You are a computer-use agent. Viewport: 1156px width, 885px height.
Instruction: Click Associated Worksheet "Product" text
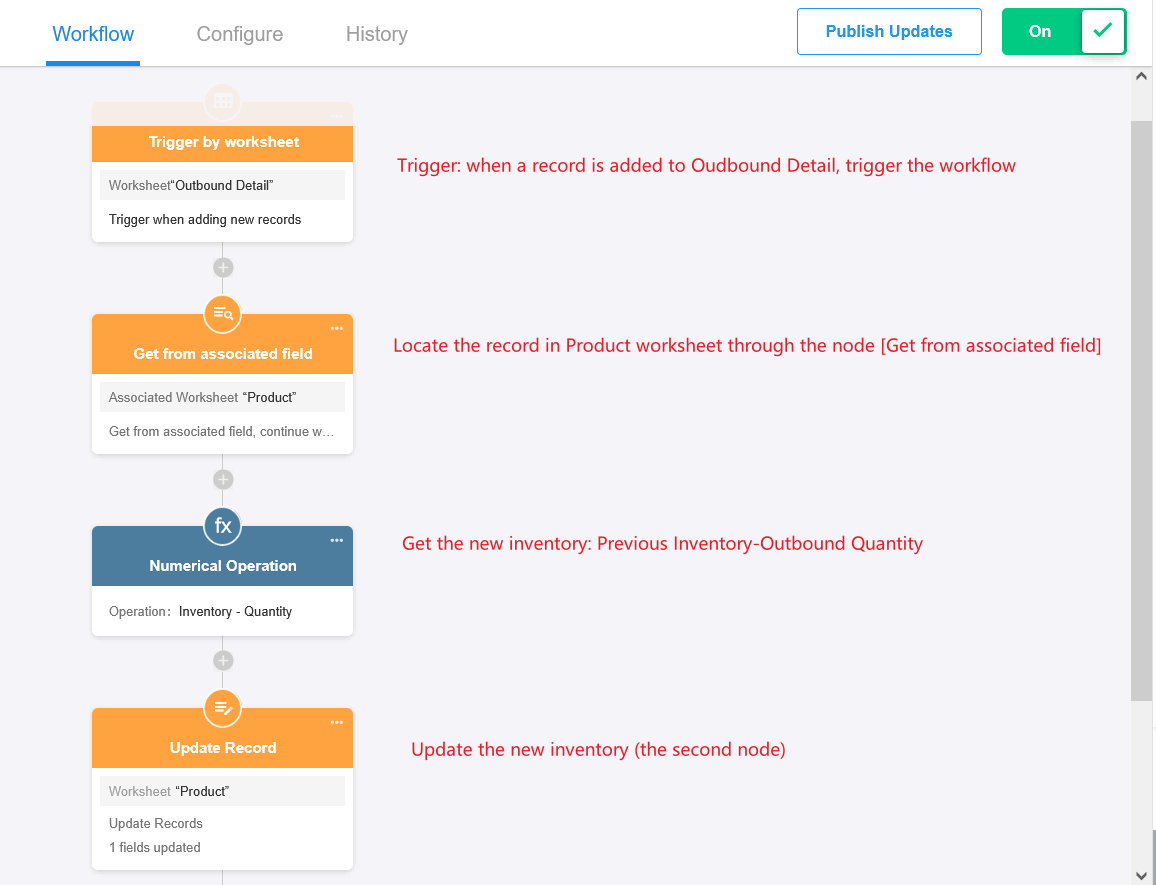[203, 398]
